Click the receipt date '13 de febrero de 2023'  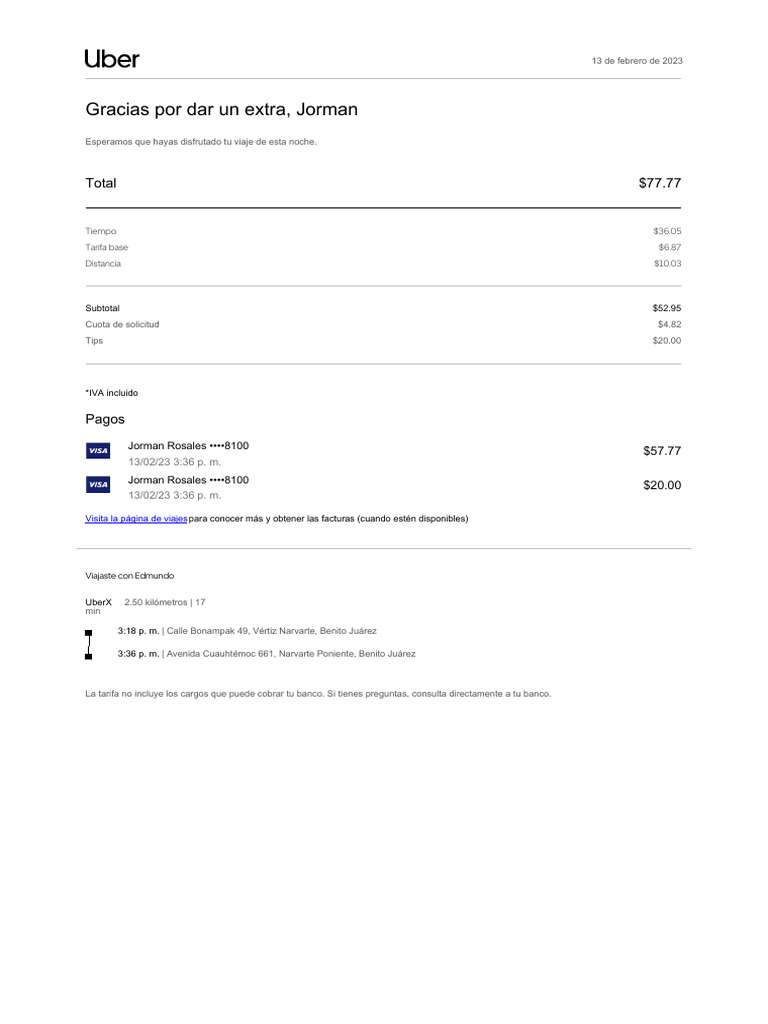[x=637, y=61]
